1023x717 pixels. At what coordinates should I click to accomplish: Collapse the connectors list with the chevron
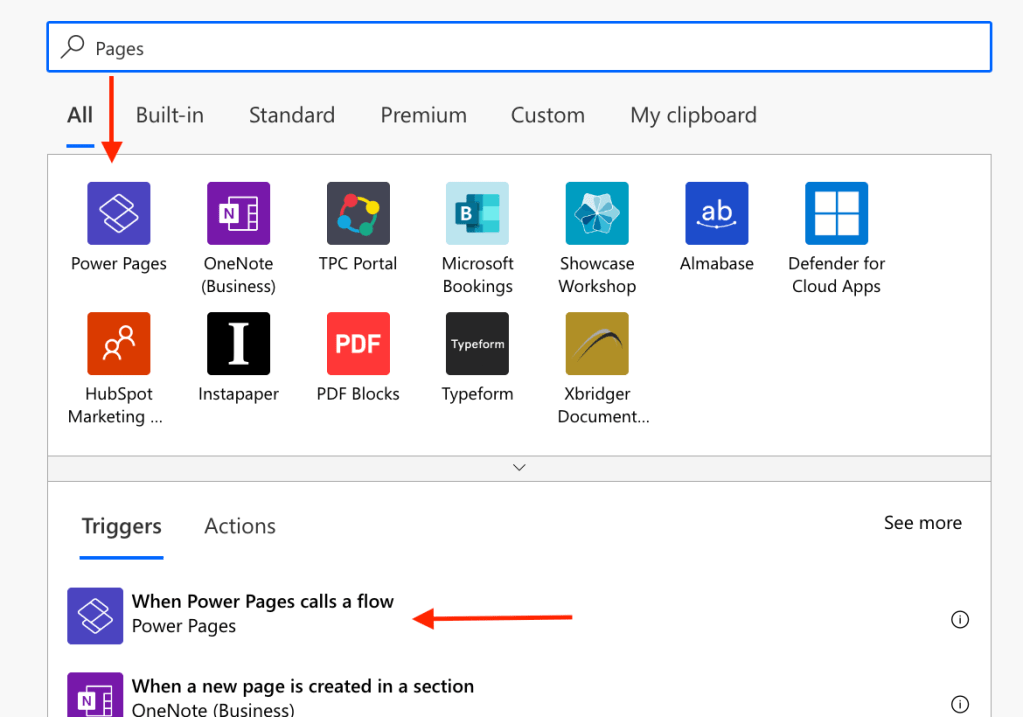[x=519, y=467]
